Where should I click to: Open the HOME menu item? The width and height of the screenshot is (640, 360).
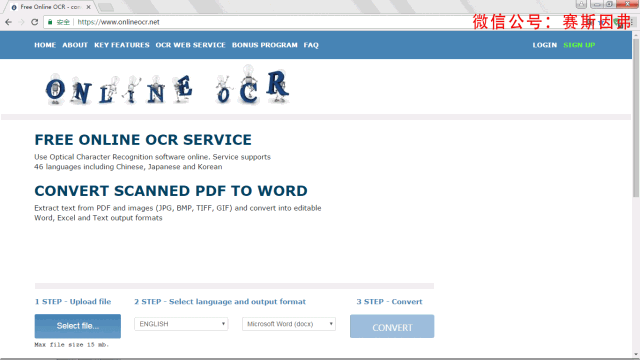[x=45, y=45]
